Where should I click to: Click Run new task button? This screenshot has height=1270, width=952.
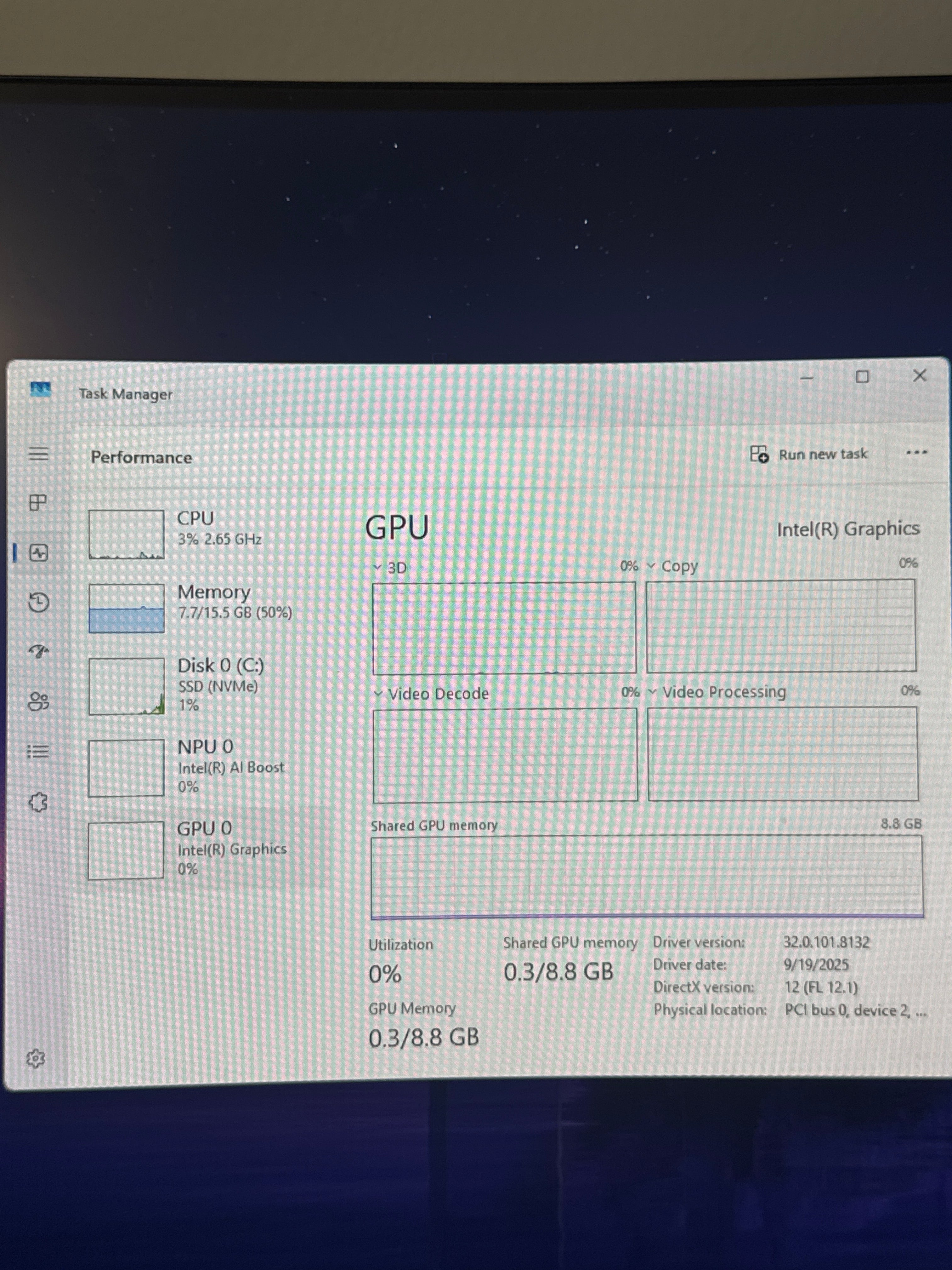(x=809, y=454)
